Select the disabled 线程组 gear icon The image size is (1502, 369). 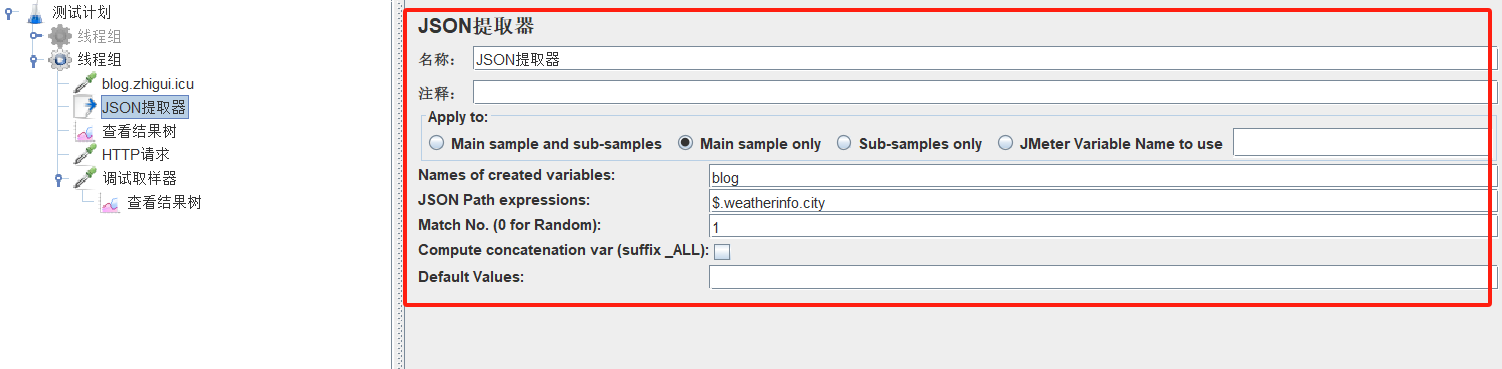pyautogui.click(x=60, y=36)
